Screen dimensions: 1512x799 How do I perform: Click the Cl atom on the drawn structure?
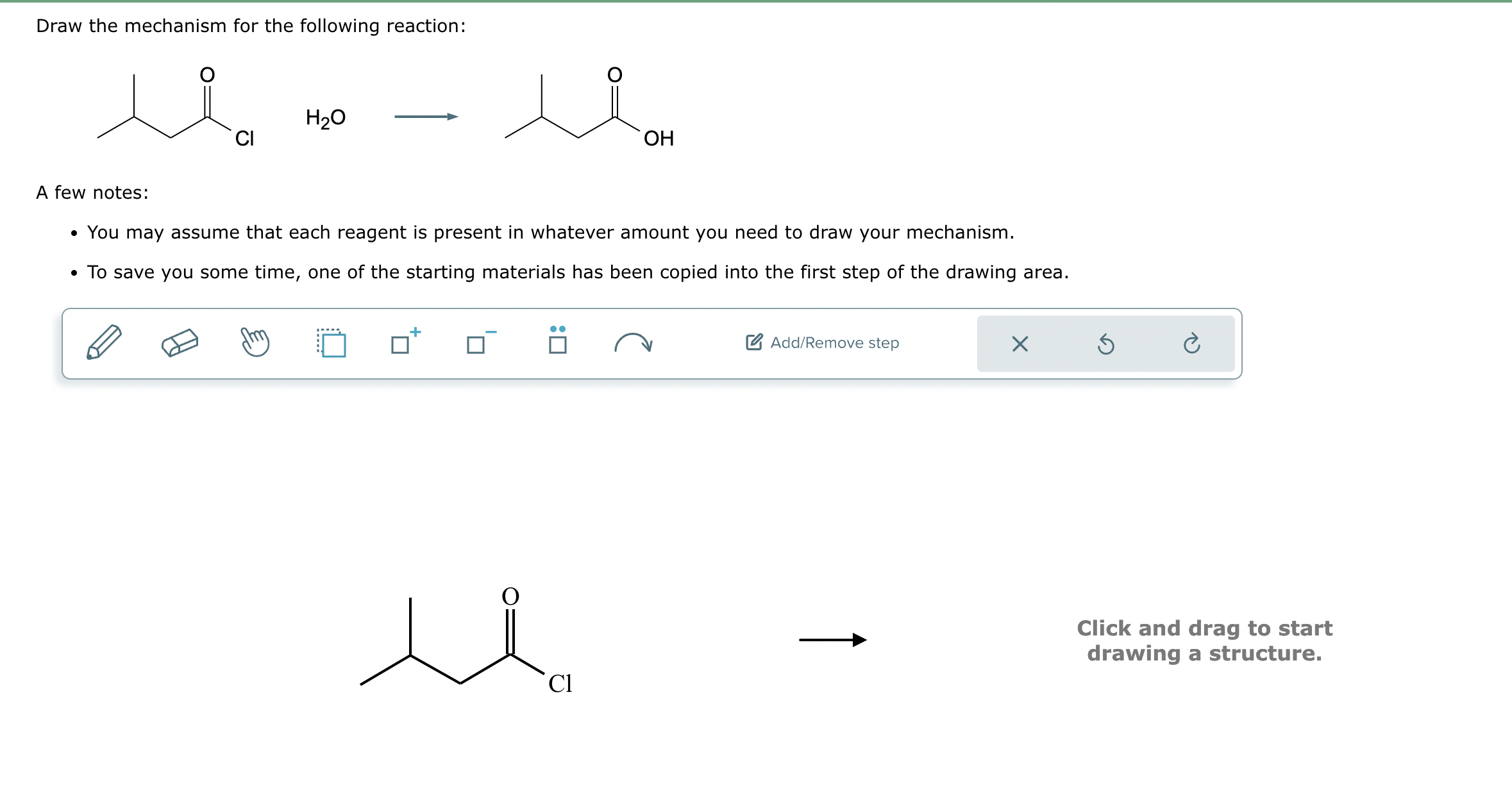pyautogui.click(x=560, y=684)
